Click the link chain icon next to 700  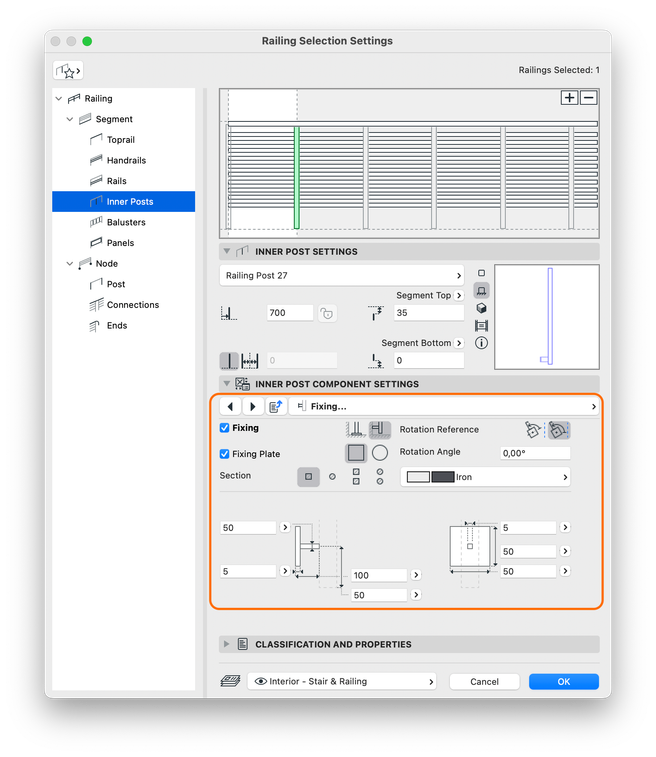327,313
